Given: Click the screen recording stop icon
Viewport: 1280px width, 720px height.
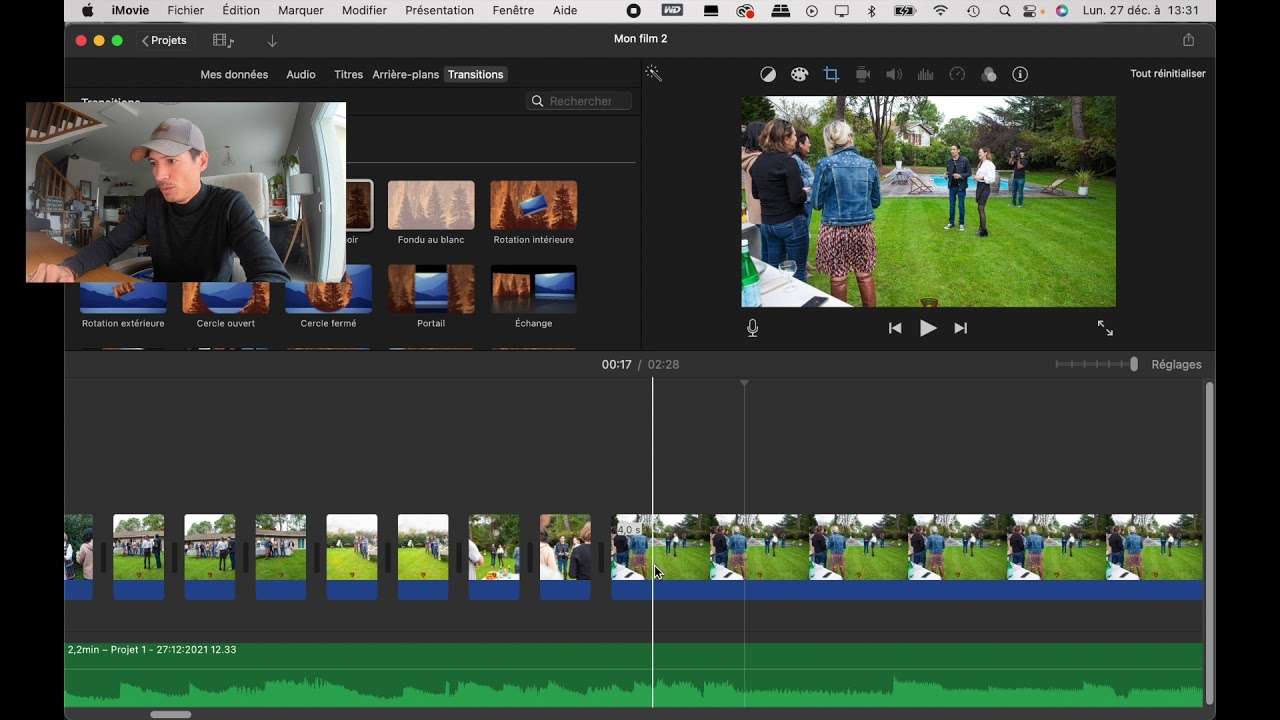Looking at the screenshot, I should [x=634, y=11].
